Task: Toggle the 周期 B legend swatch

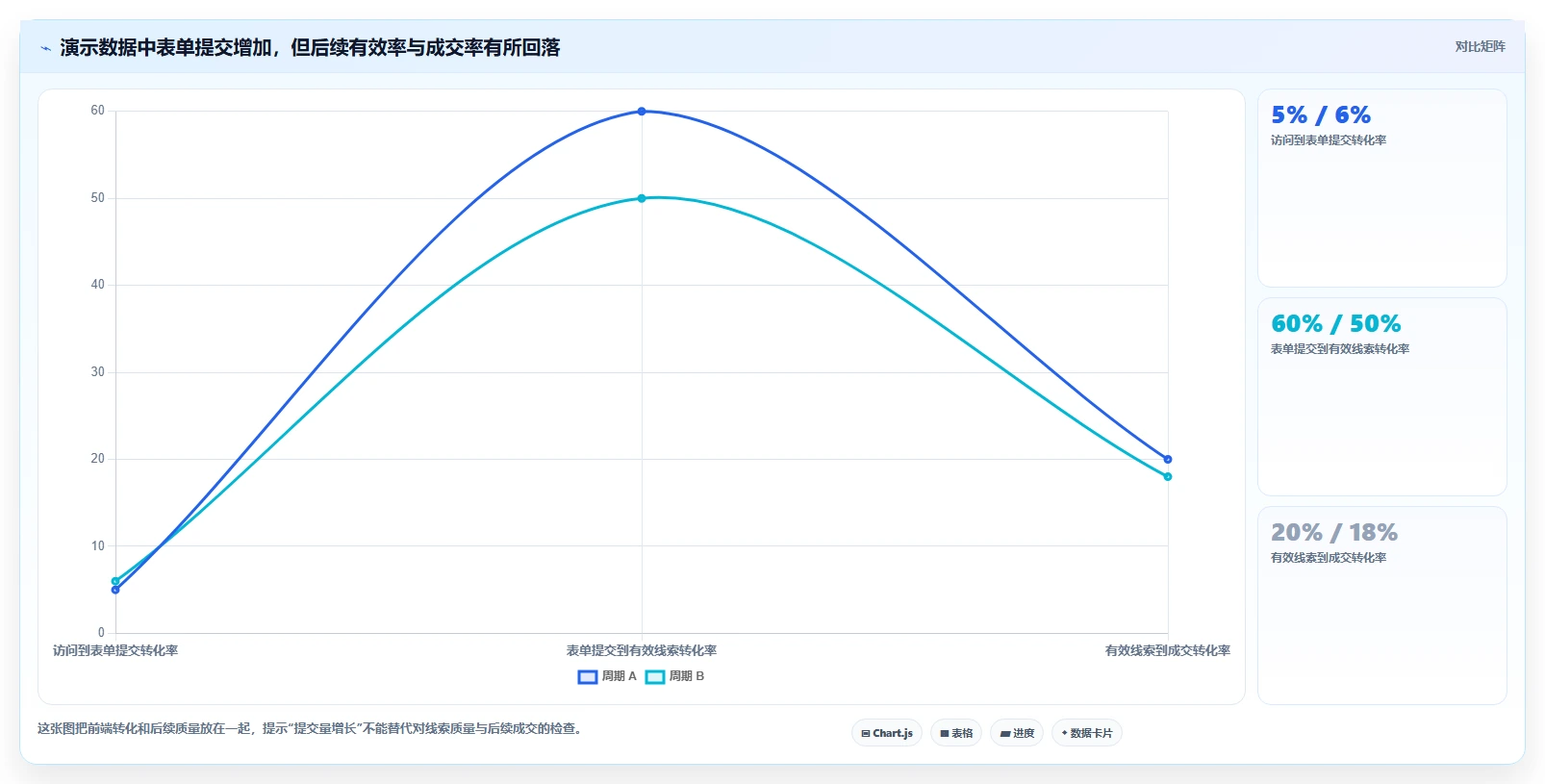Action: 655,676
